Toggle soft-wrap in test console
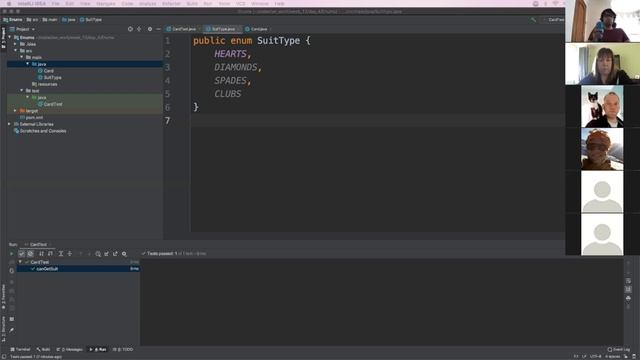Image resolution: width=640 pixels, height=360 pixels. coord(628,281)
